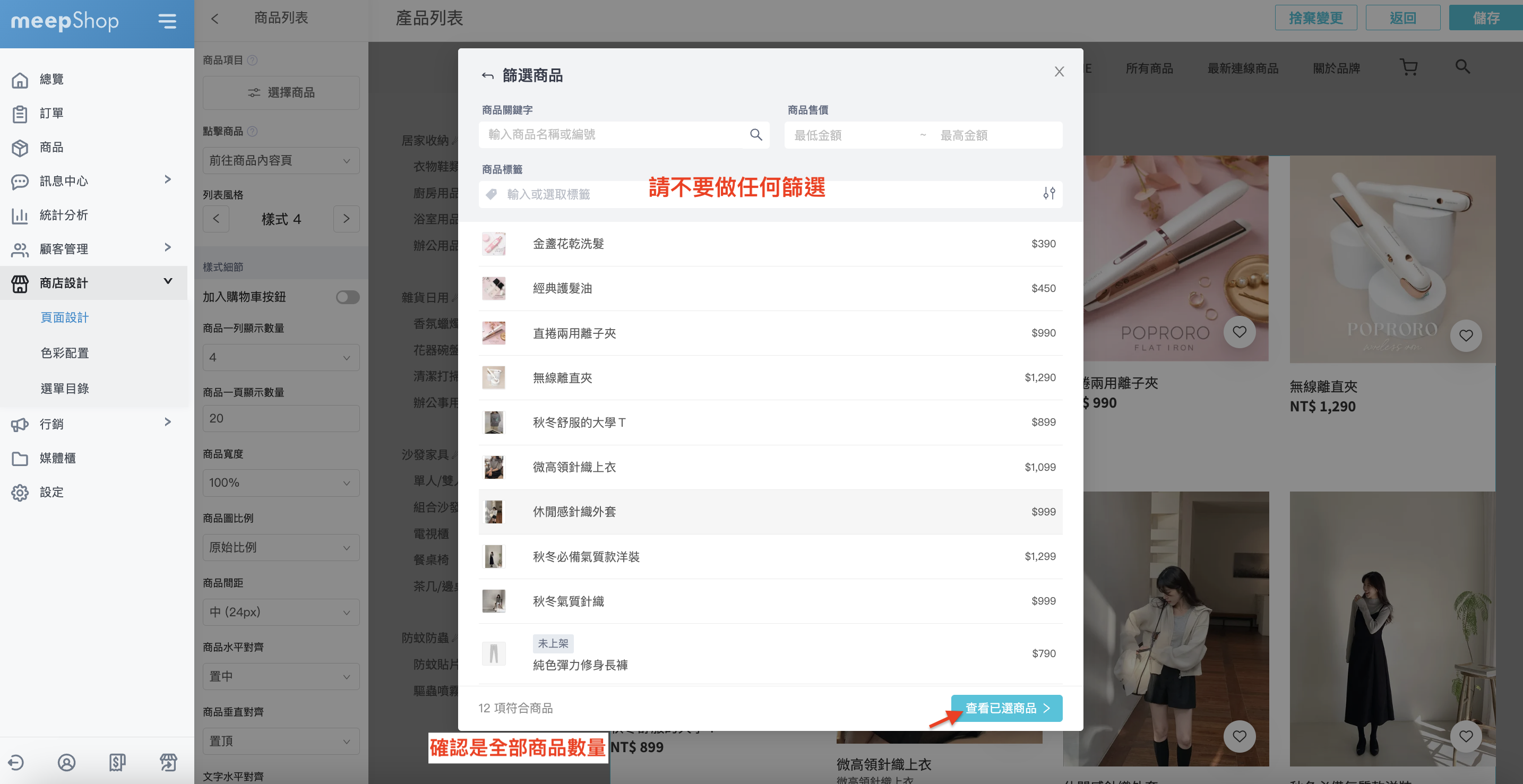
Task: Open 色彩配置 in sidebar submenu
Action: click(64, 353)
